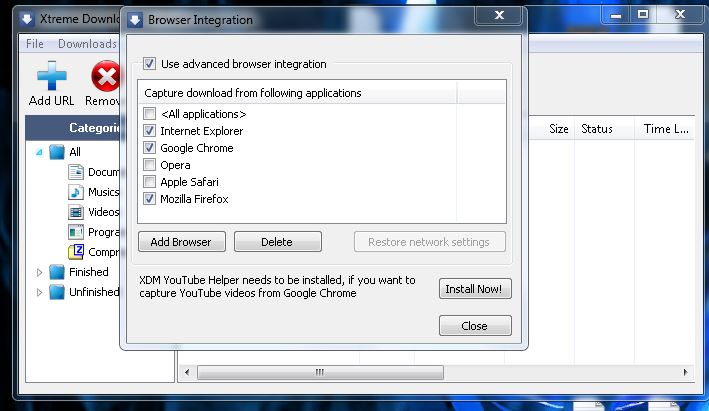Select the All category folder icon
The width and height of the screenshot is (709, 411).
57,152
